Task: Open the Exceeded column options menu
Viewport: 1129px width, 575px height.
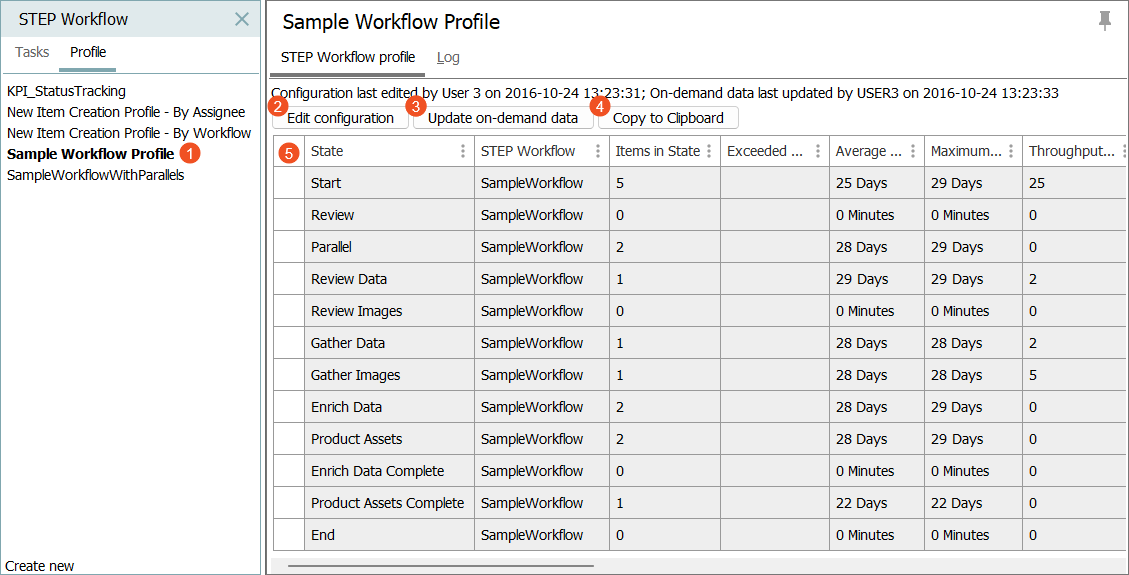Action: coord(818,151)
